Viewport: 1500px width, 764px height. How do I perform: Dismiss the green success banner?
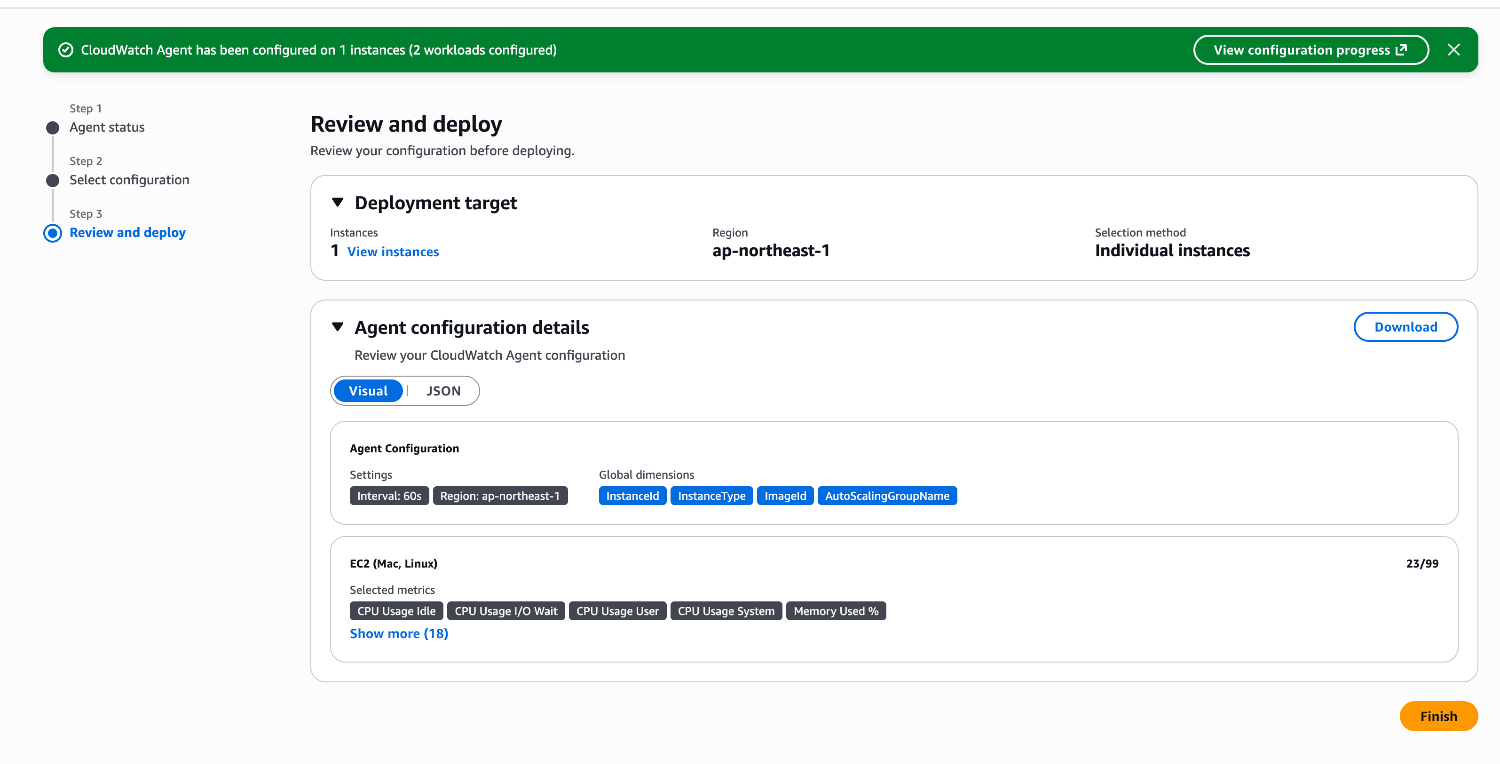click(x=1454, y=50)
